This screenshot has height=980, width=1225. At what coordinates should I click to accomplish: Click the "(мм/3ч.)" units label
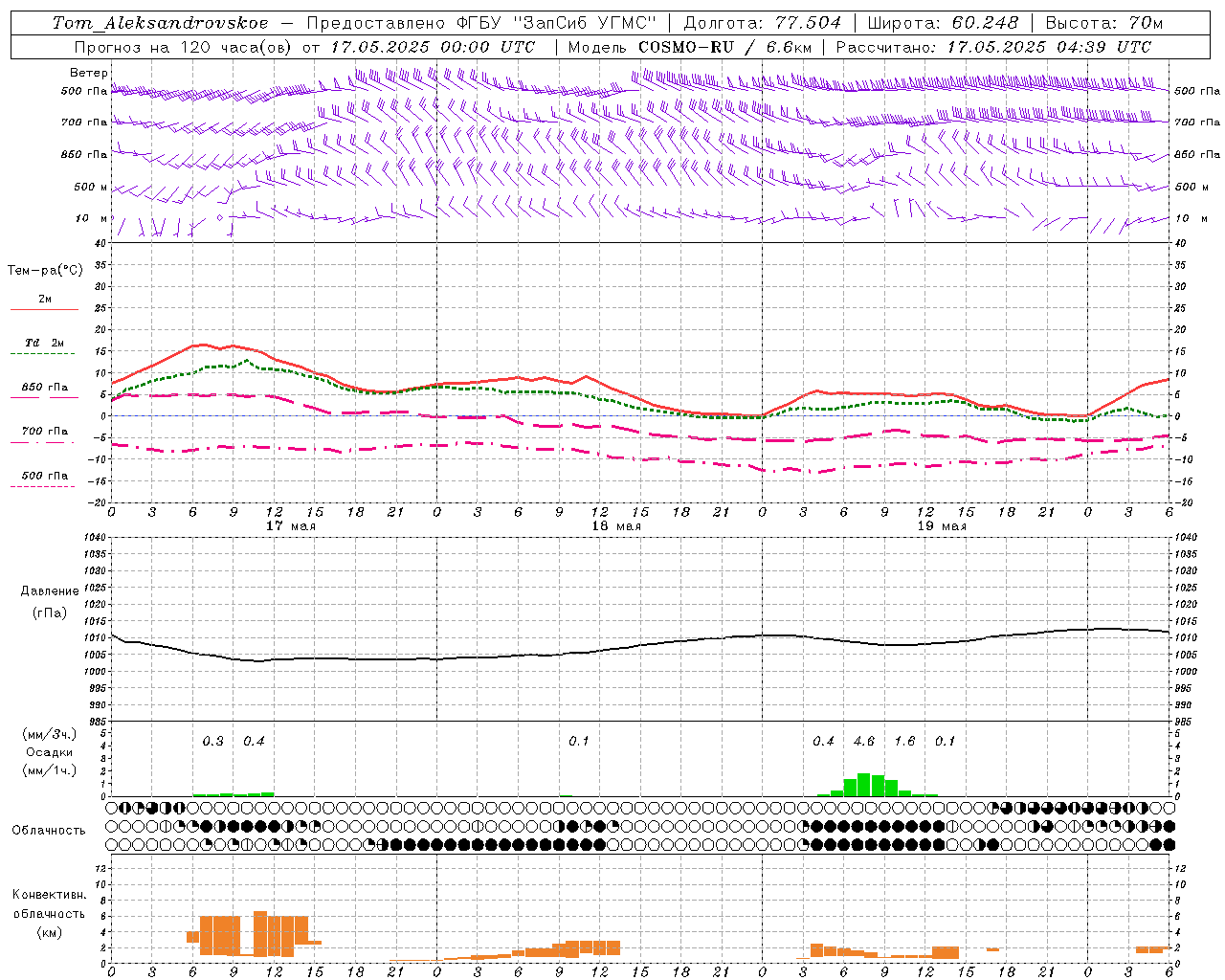(x=49, y=734)
